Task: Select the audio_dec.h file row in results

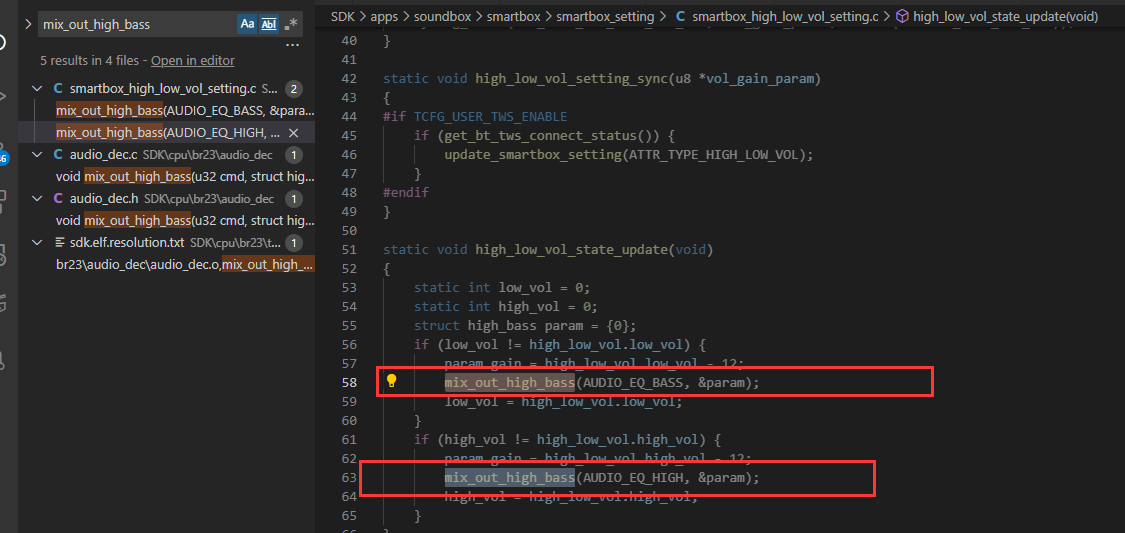Action: pos(166,199)
